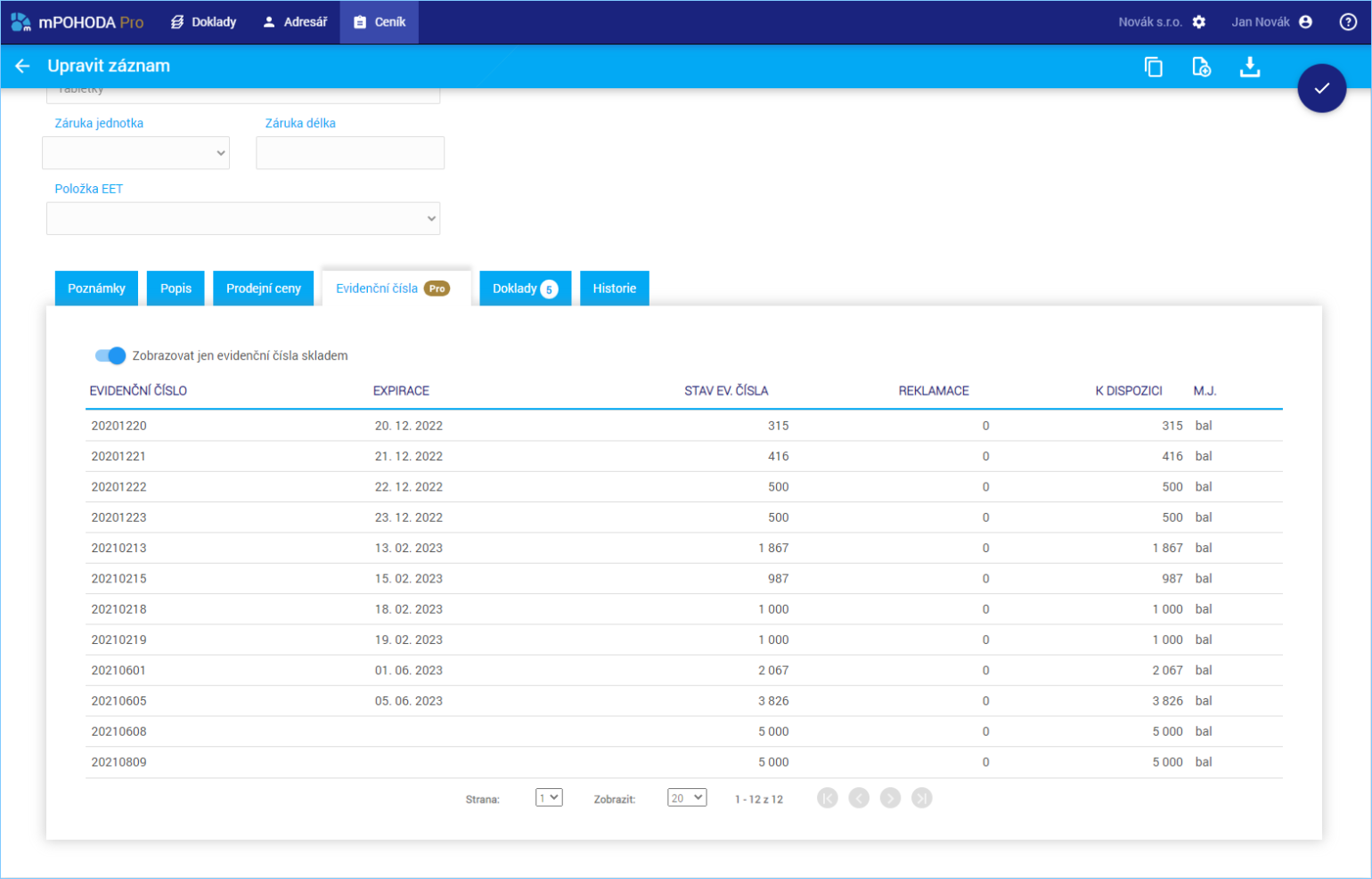
Task: Click the download/export icon
Action: (x=1250, y=67)
